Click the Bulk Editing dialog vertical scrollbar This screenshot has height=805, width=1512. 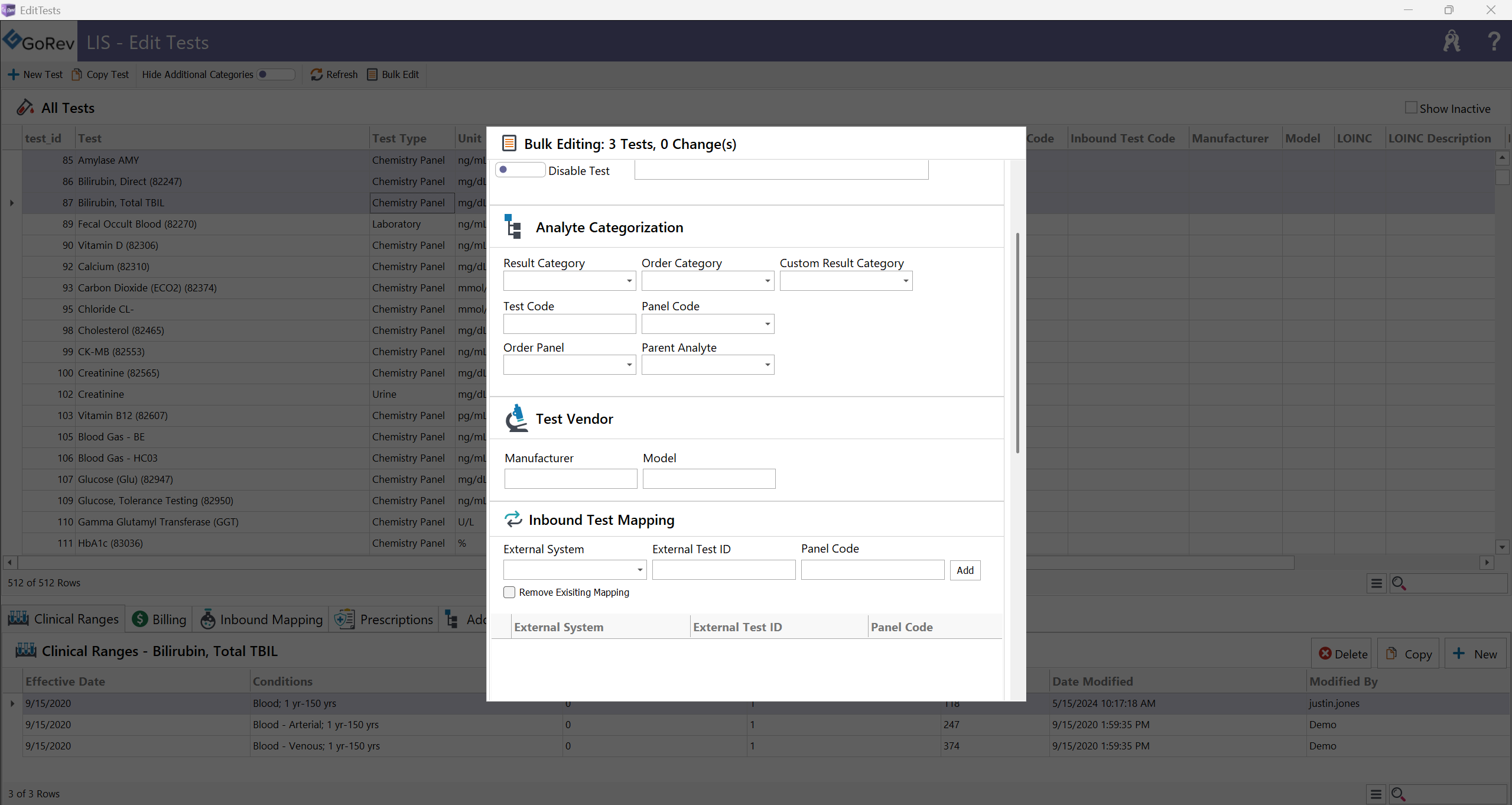(1017, 343)
